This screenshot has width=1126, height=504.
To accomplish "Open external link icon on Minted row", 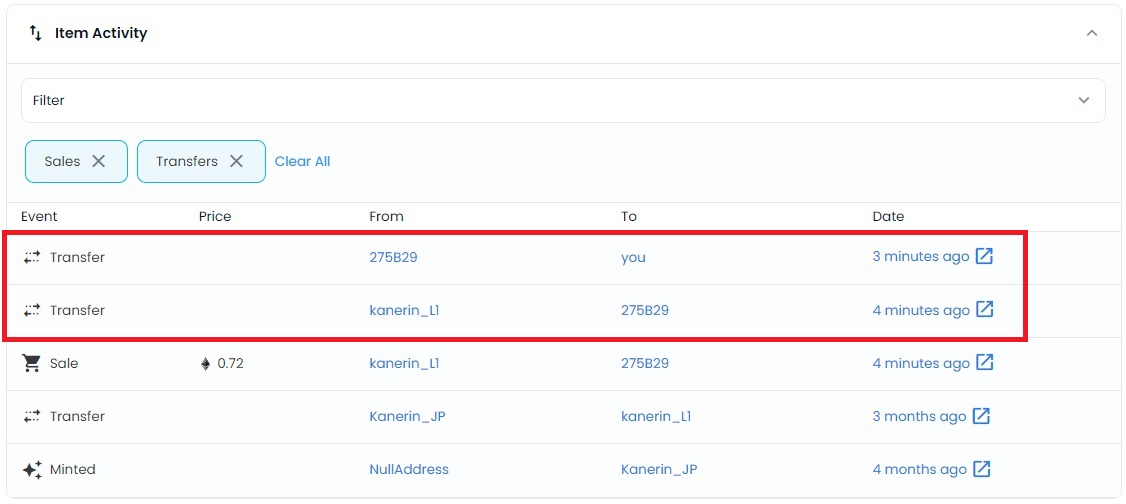I will click(x=981, y=469).
